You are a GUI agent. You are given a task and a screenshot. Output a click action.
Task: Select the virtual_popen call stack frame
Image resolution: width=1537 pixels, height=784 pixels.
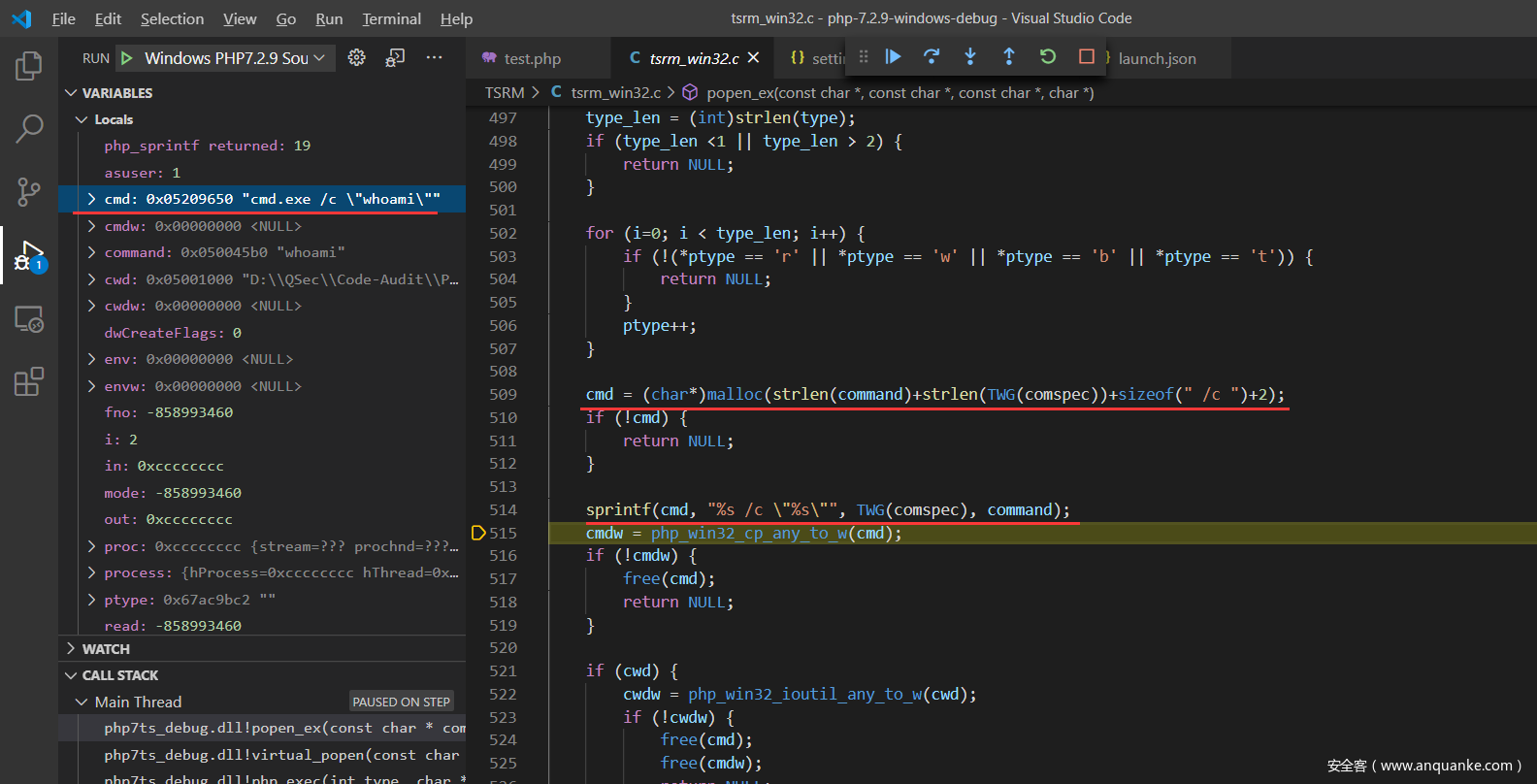tap(281, 755)
